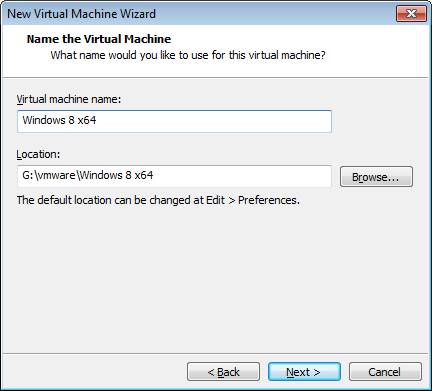432x391 pixels.
Task: Click the default location Edit > Preferences hint
Action: (x=158, y=200)
